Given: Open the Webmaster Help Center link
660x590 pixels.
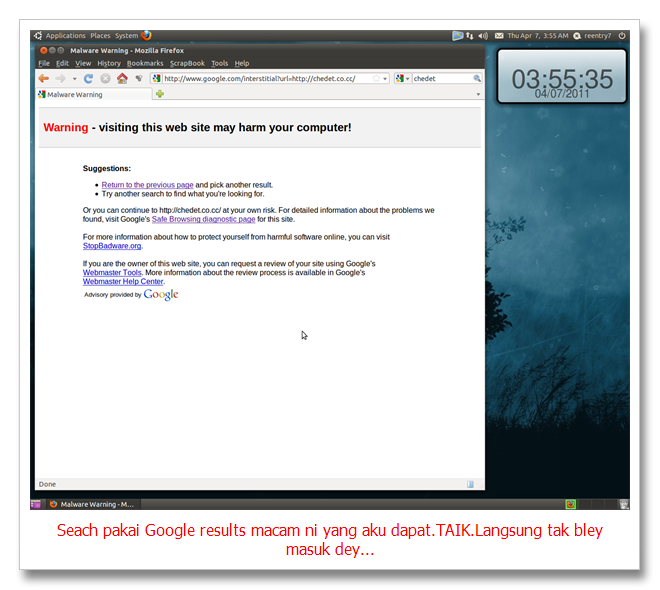Looking at the screenshot, I should pos(123,281).
